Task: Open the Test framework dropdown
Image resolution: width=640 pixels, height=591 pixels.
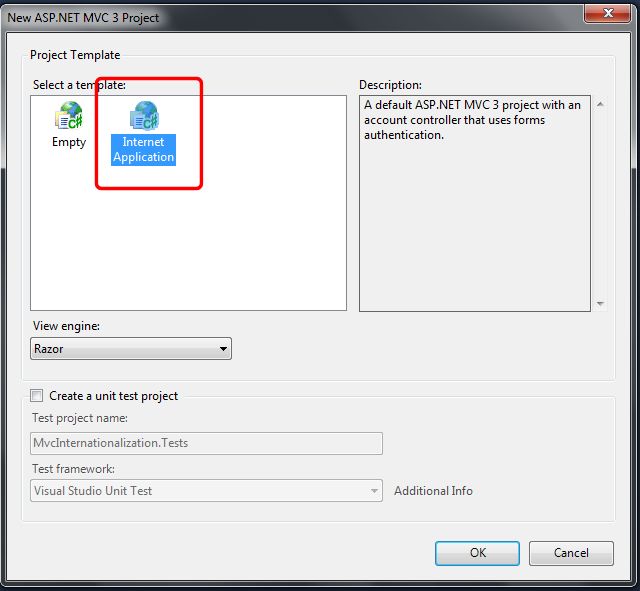Action: (x=206, y=490)
